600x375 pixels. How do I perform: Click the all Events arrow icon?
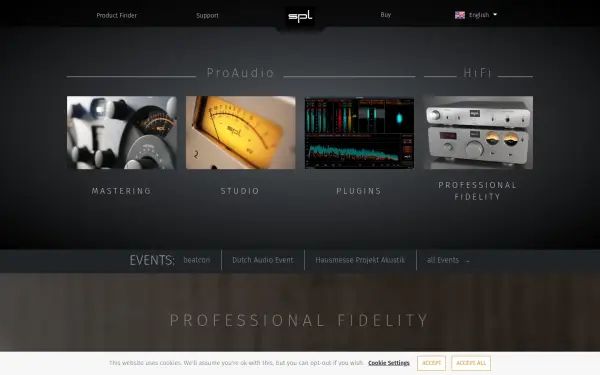(467, 261)
